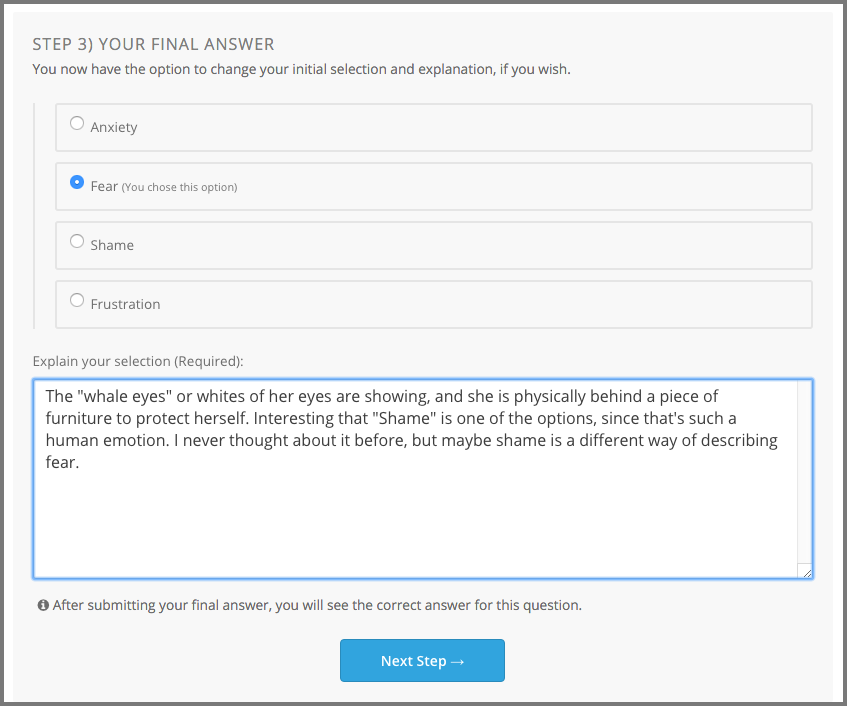Viewport: 847px width, 706px height.
Task: Click the "You chose this option" note
Action: 180,187
